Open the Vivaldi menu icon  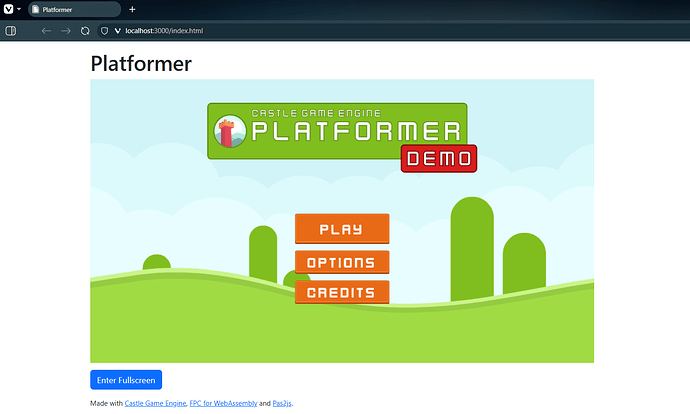8,9
